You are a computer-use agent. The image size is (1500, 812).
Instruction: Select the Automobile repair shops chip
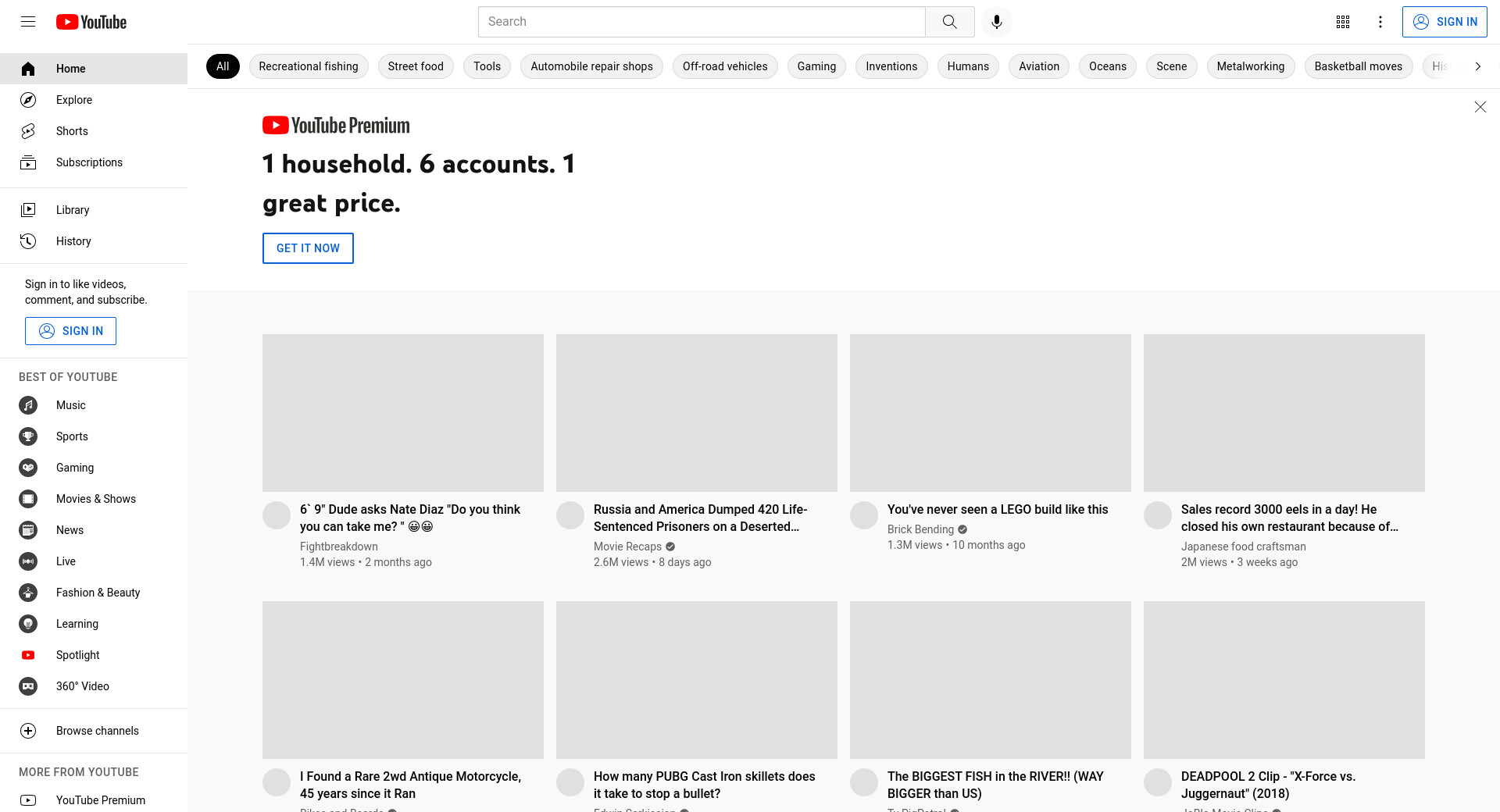click(591, 66)
